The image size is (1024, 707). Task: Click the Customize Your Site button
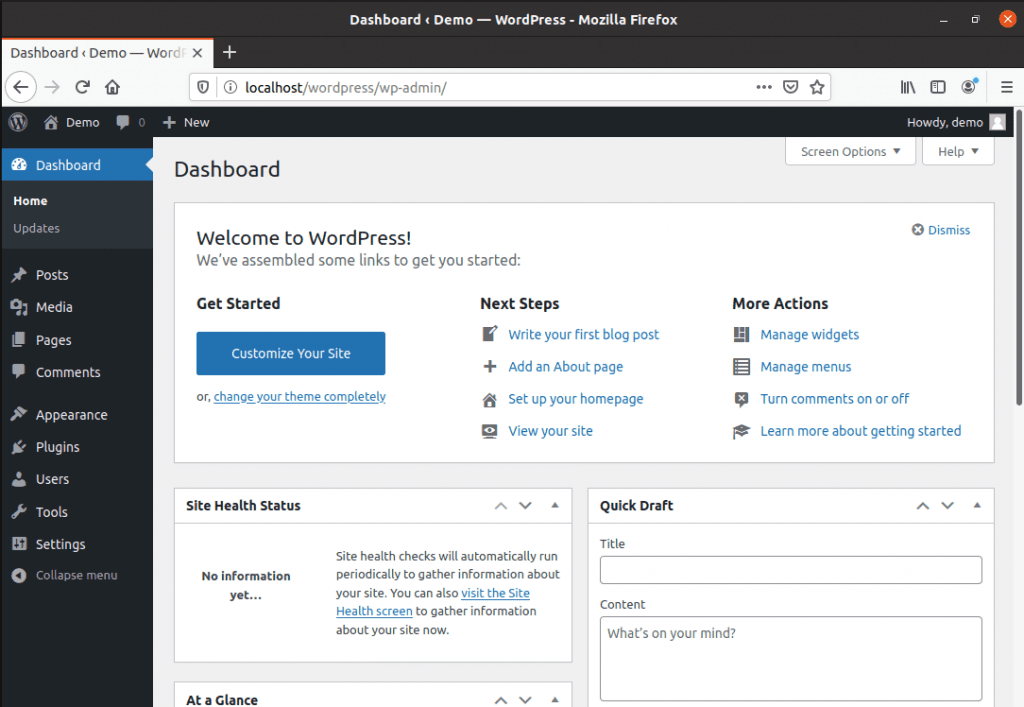(x=290, y=353)
